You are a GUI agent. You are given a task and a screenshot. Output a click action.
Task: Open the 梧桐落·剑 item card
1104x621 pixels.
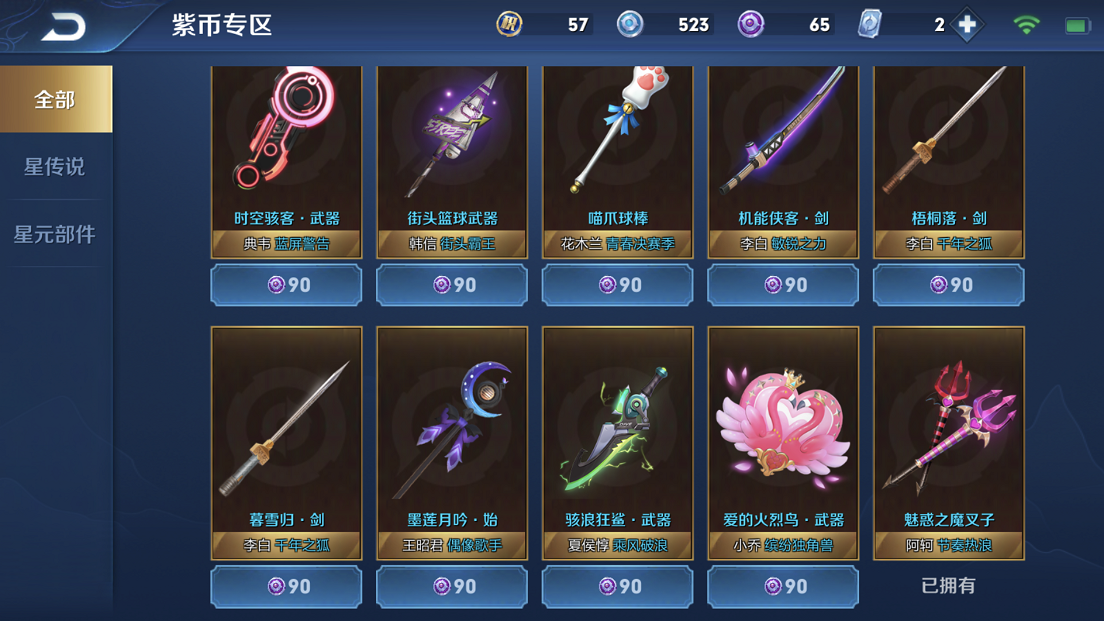(948, 162)
